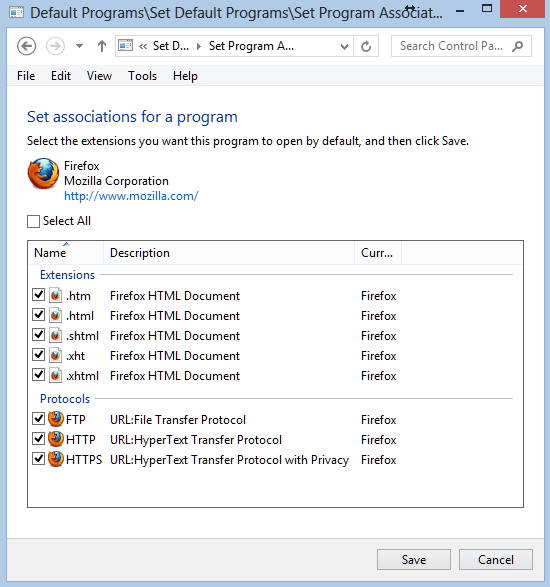The width and height of the screenshot is (550, 587).
Task: Refresh the address bar location
Action: click(366, 46)
